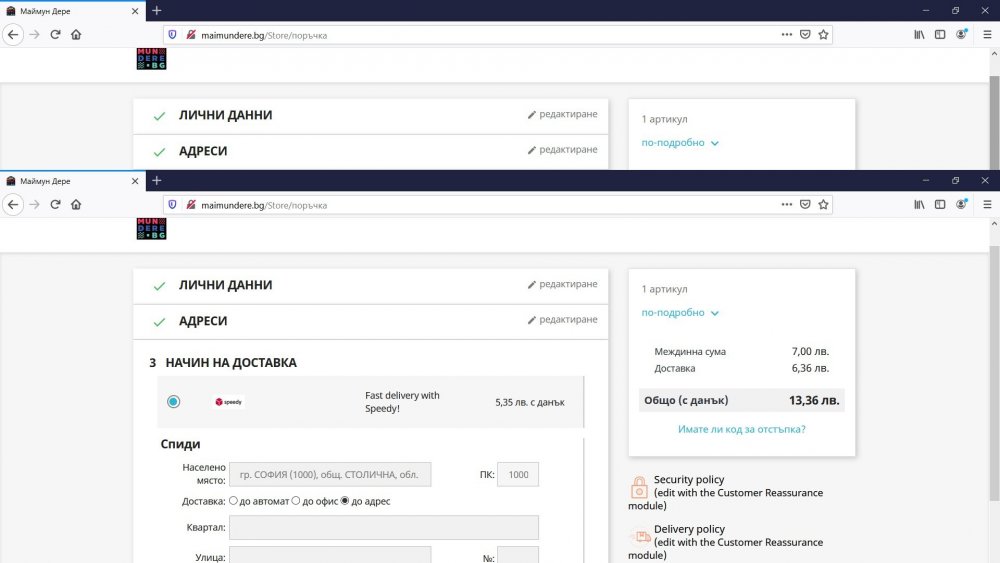Open the Firefox account icon in the lower window
This screenshot has width=1000, height=563.
pyautogui.click(x=961, y=205)
